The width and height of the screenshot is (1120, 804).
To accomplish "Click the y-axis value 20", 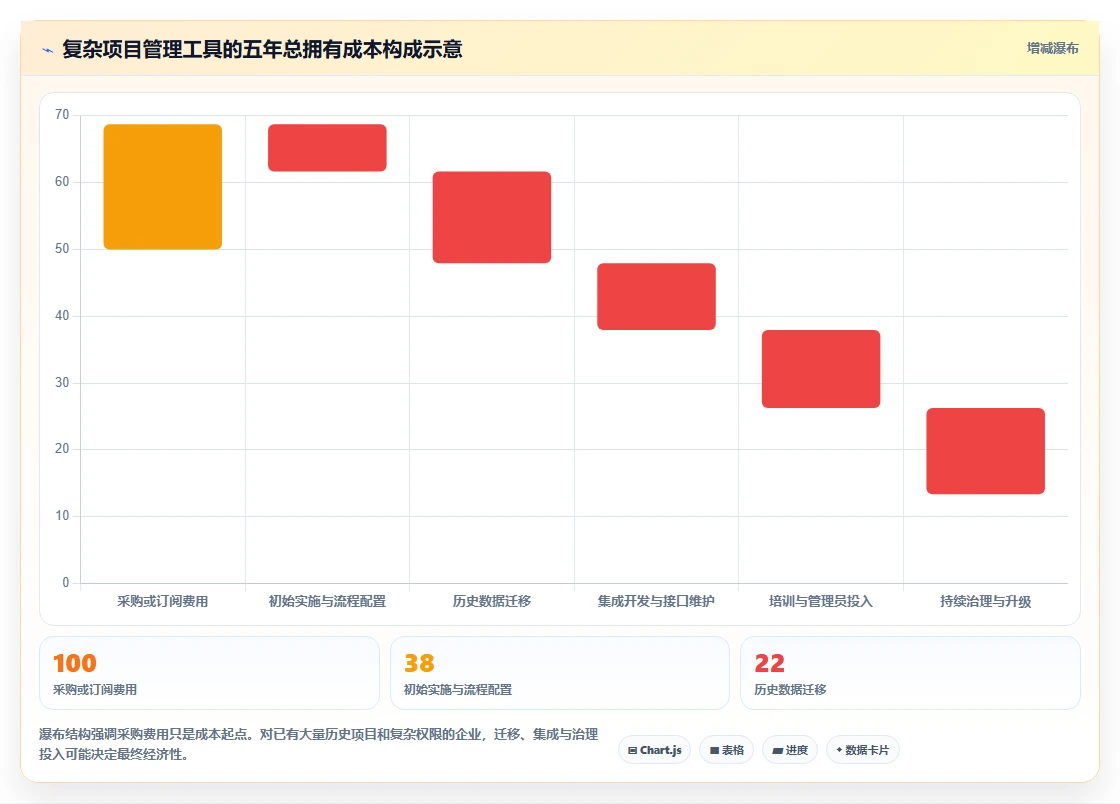I will pyautogui.click(x=62, y=448).
